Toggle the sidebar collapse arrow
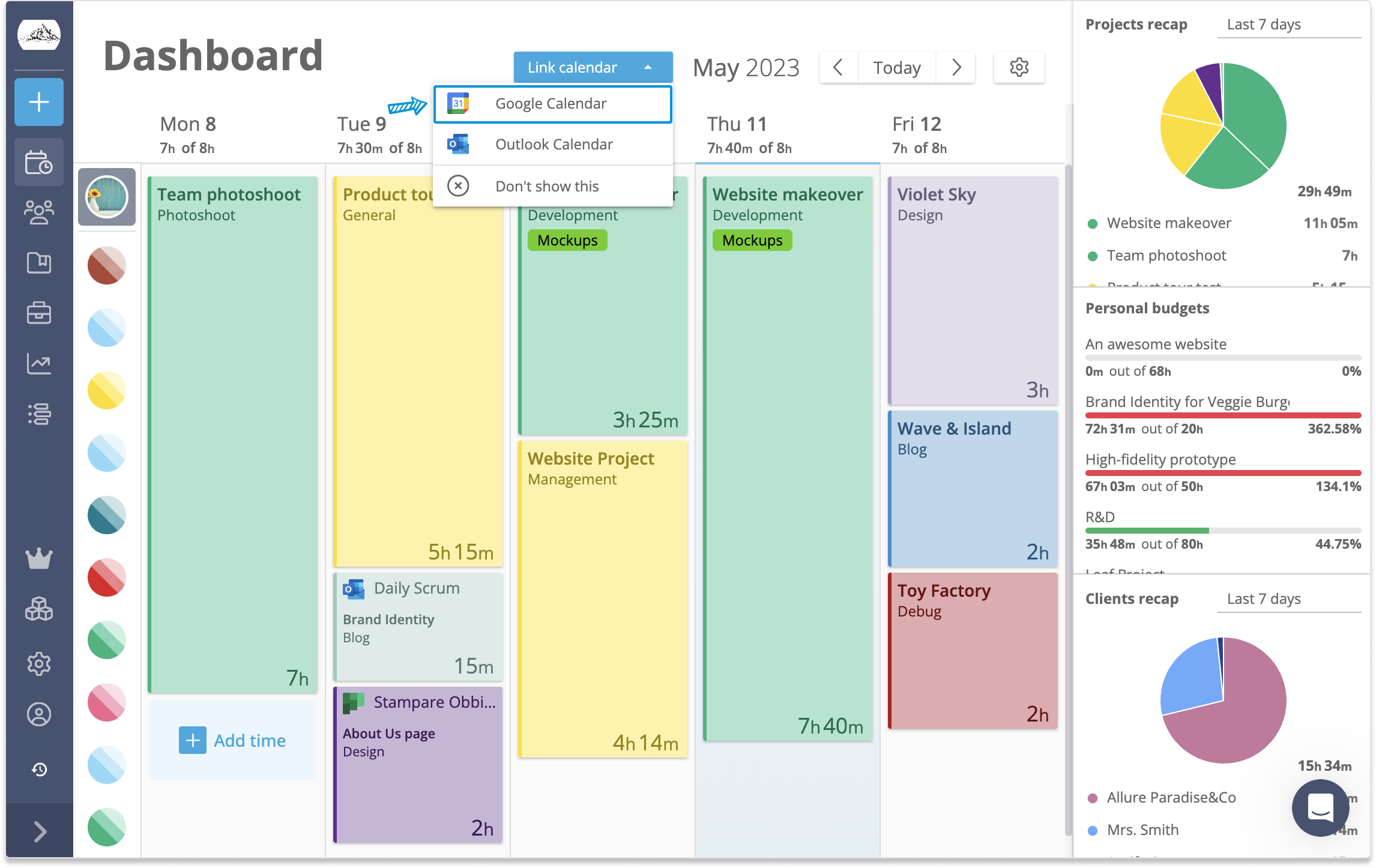Viewport: 1376px width, 868px height. pyautogui.click(x=38, y=831)
